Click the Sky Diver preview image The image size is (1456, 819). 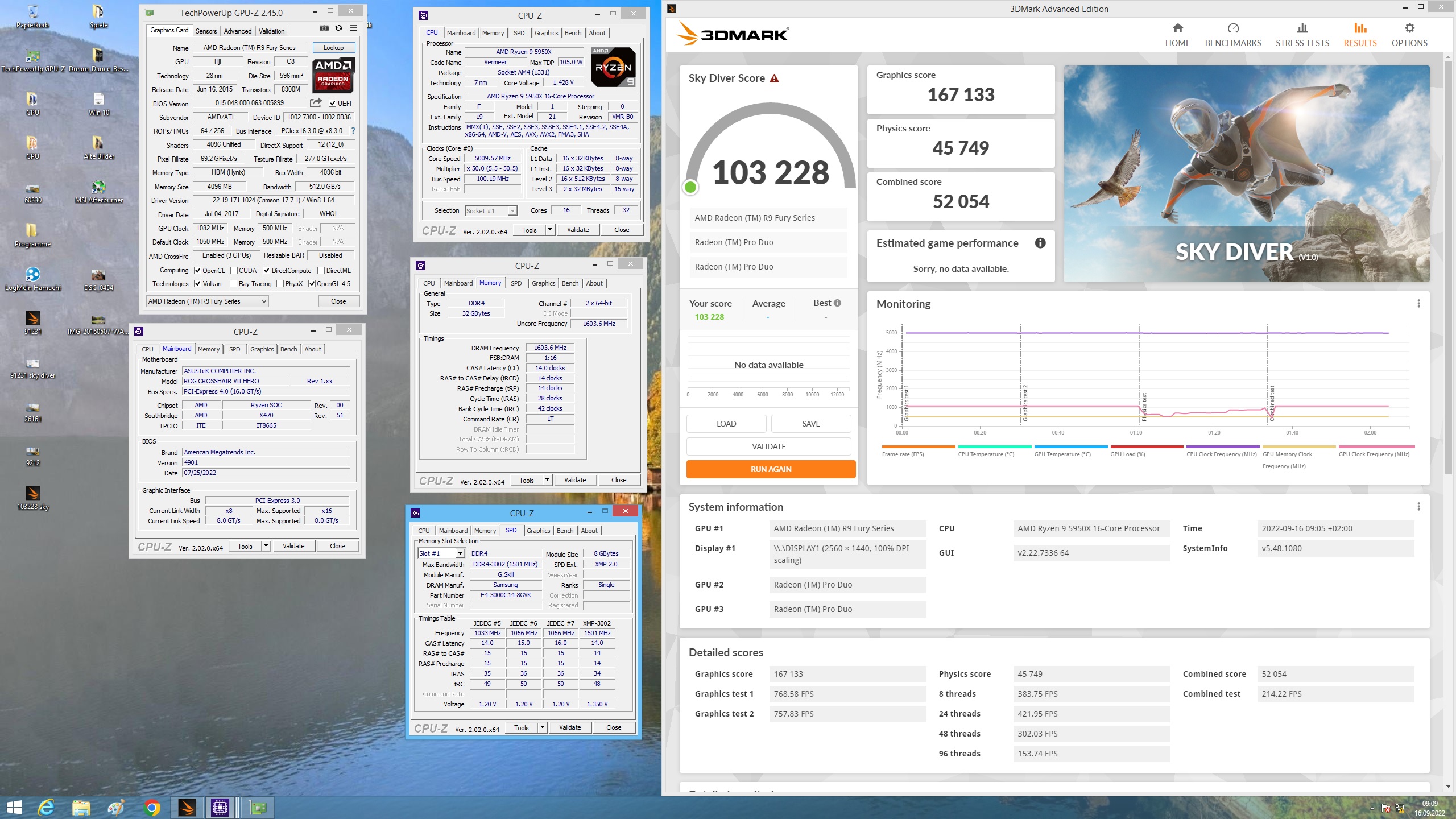point(1247,173)
